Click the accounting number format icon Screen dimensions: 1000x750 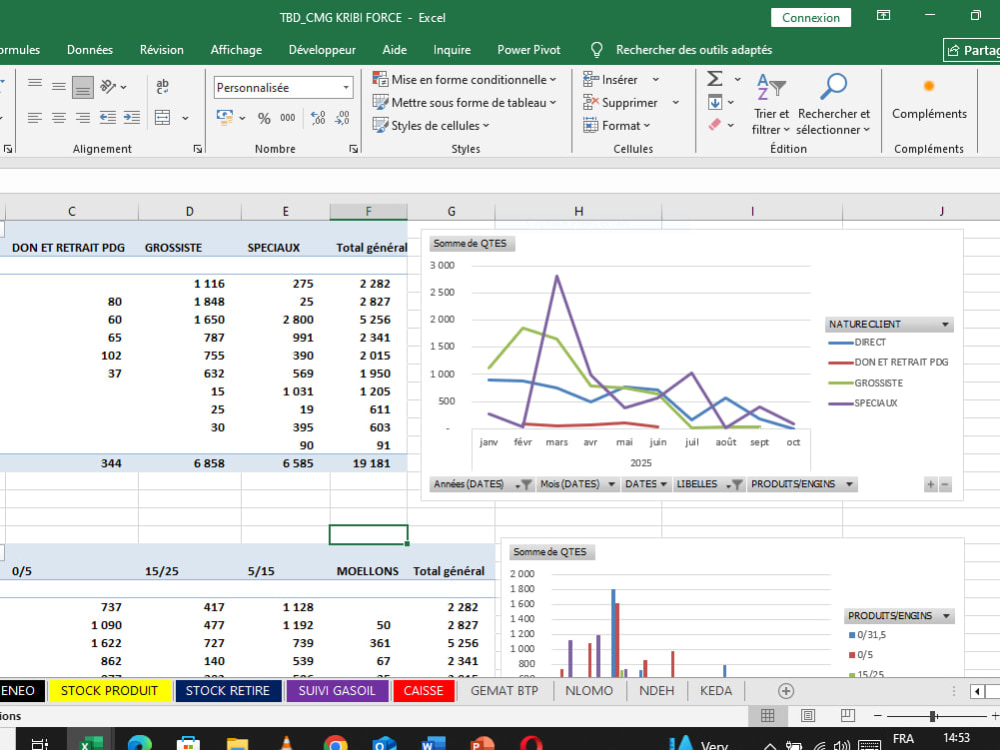[x=224, y=117]
